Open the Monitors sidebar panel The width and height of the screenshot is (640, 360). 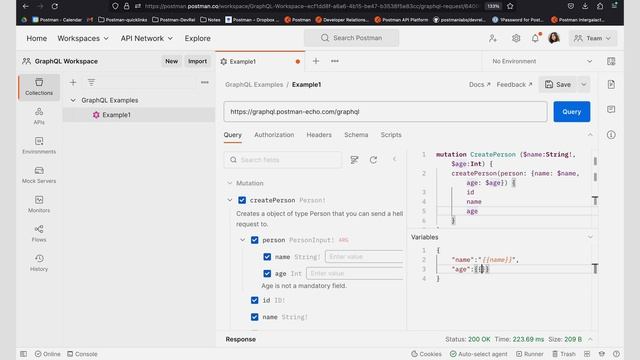pos(39,204)
